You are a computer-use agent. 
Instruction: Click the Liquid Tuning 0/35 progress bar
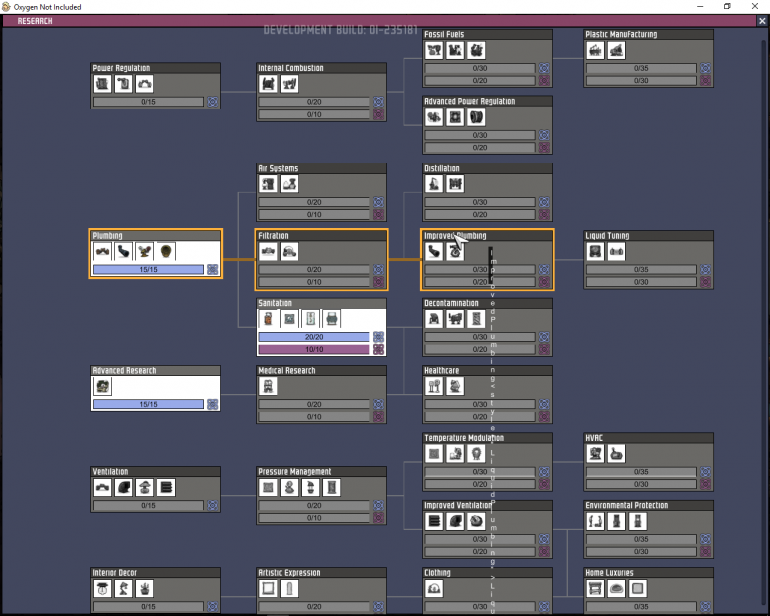pos(641,269)
